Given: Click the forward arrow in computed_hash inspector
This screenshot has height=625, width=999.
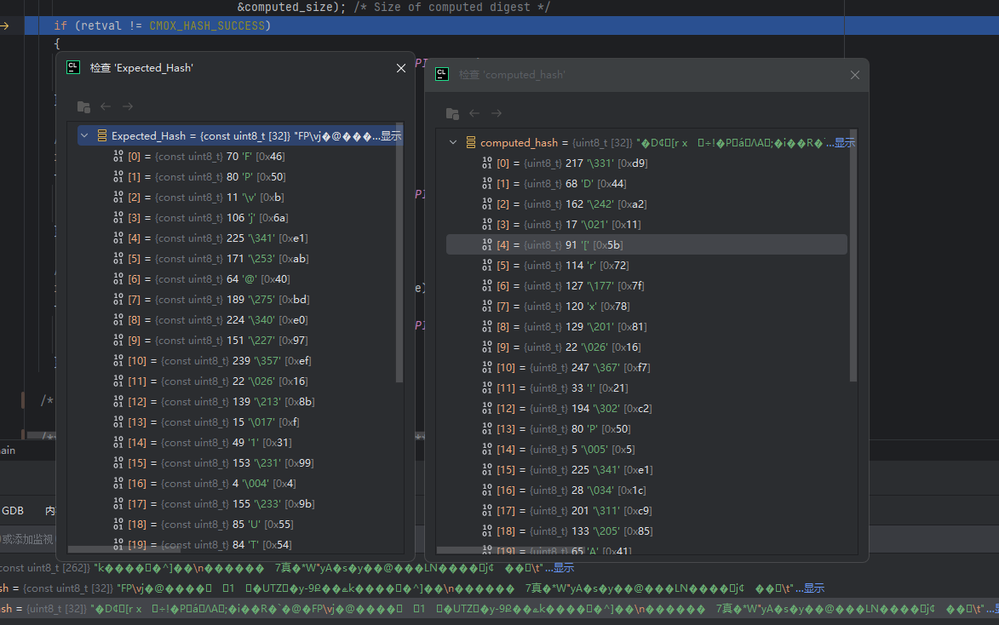Looking at the screenshot, I should point(497,114).
